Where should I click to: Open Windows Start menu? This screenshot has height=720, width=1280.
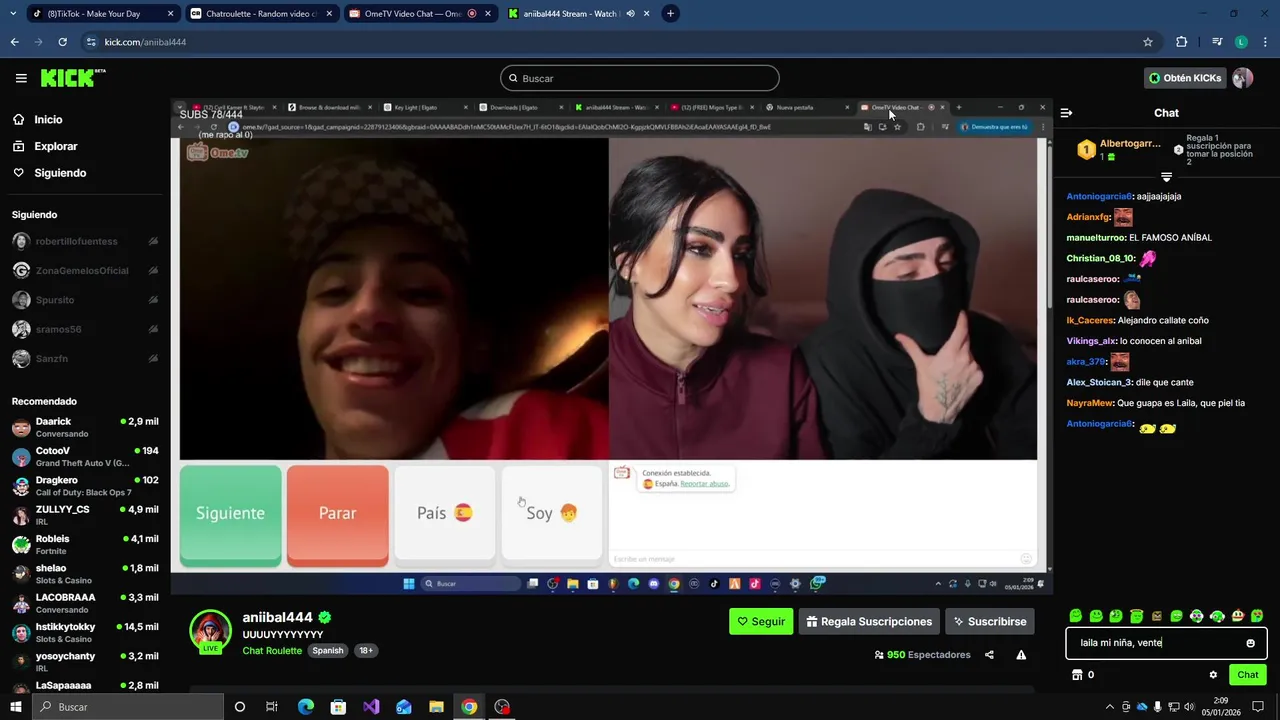pos(16,707)
